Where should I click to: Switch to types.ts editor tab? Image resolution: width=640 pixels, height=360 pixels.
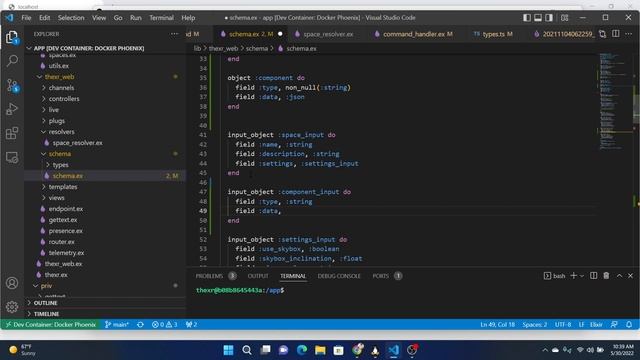click(x=493, y=34)
